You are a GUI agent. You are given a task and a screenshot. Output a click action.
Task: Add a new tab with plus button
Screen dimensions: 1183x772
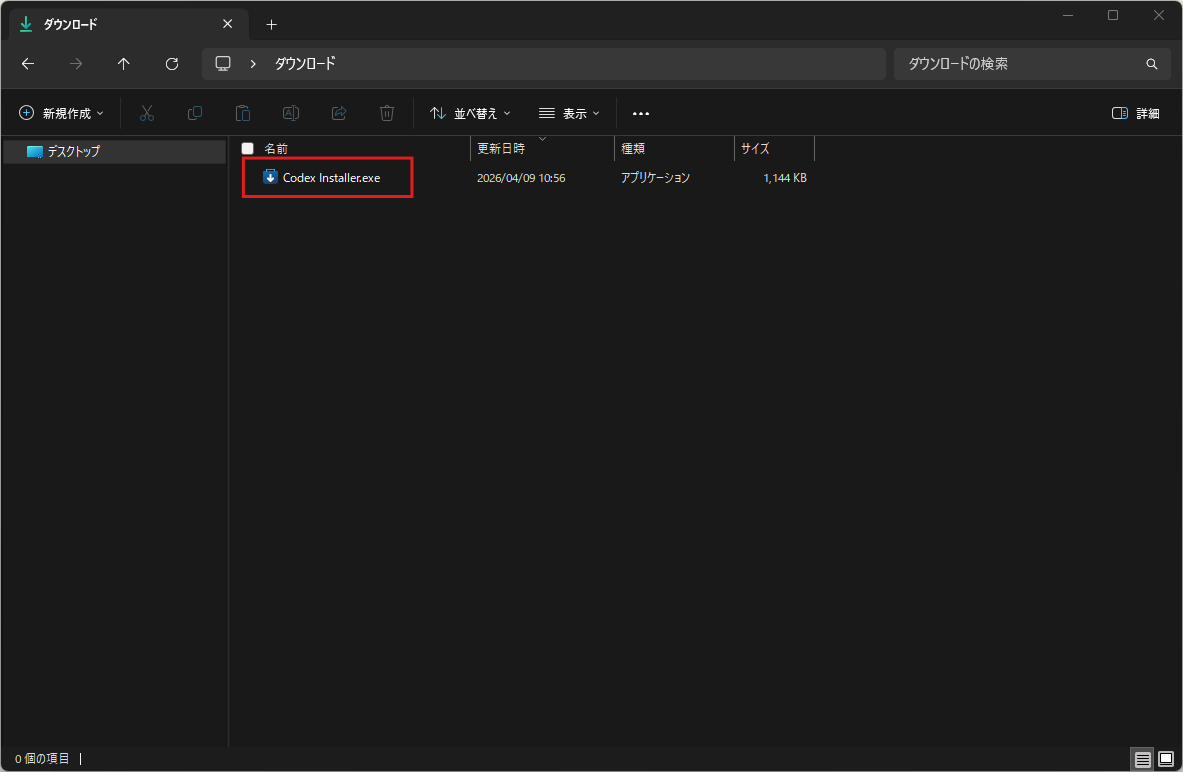pos(271,24)
